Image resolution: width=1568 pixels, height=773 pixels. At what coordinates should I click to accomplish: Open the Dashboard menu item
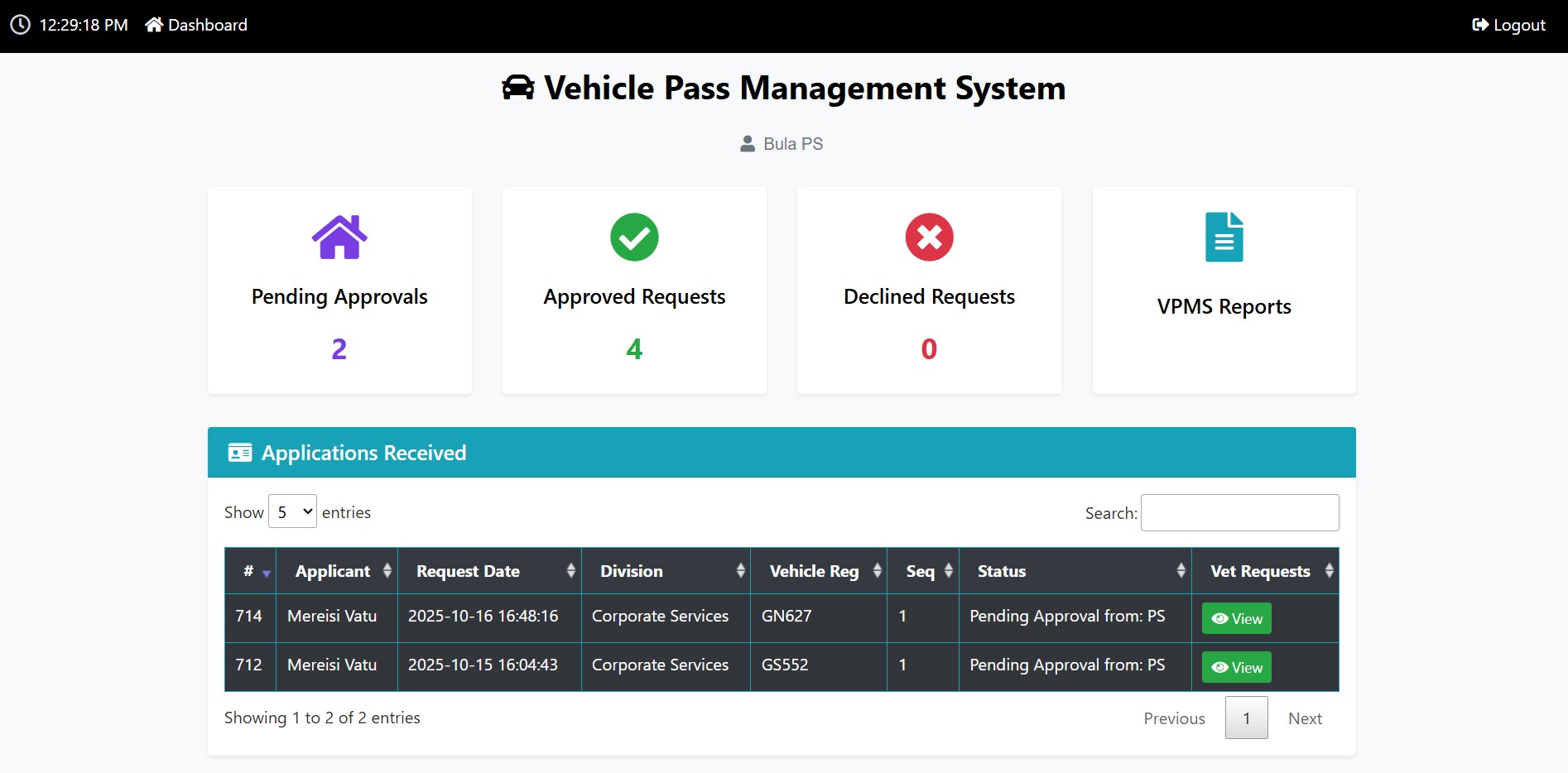[195, 25]
